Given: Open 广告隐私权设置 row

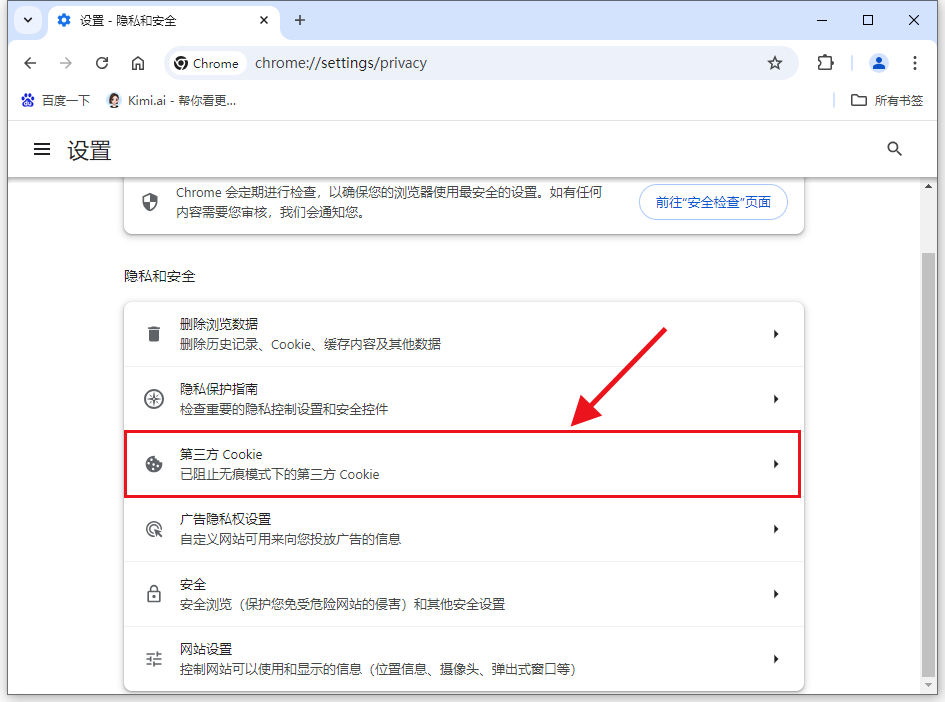Looking at the screenshot, I should tap(463, 529).
